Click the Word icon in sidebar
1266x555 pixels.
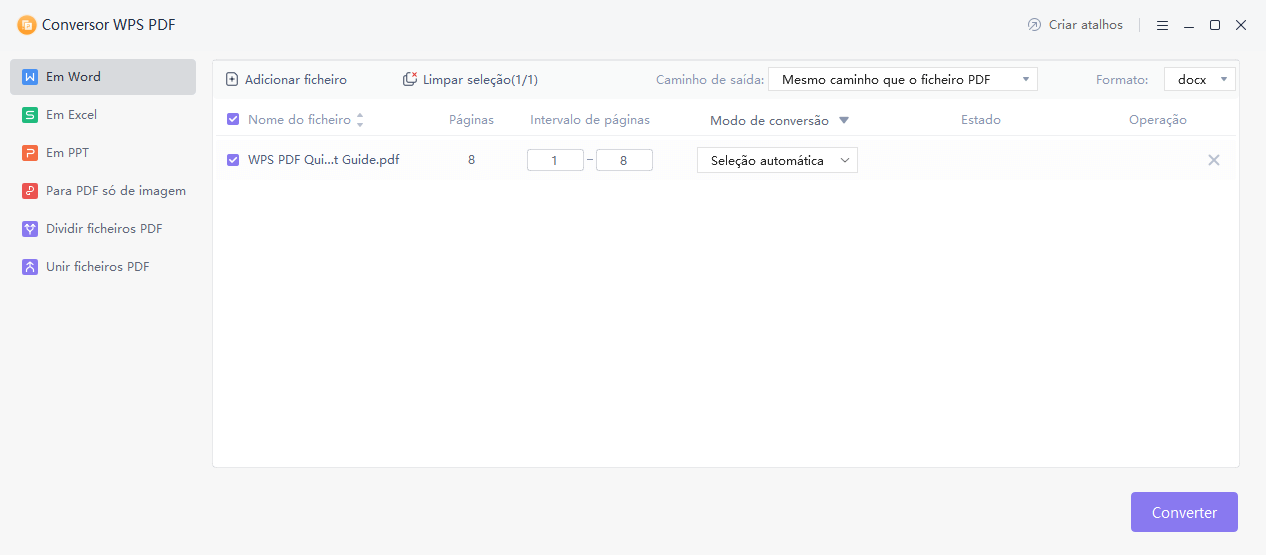(30, 77)
